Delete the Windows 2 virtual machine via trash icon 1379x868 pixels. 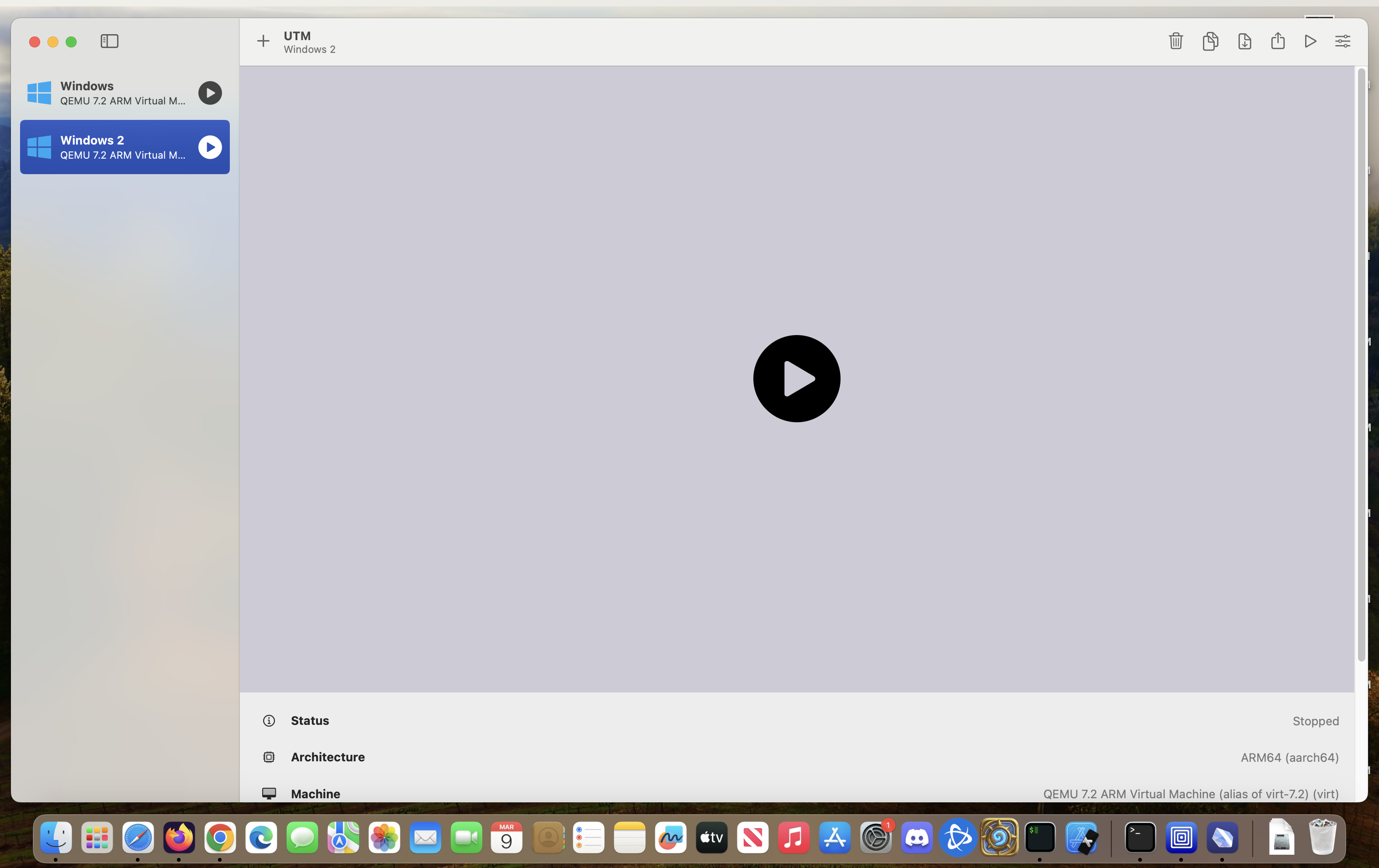(x=1175, y=41)
